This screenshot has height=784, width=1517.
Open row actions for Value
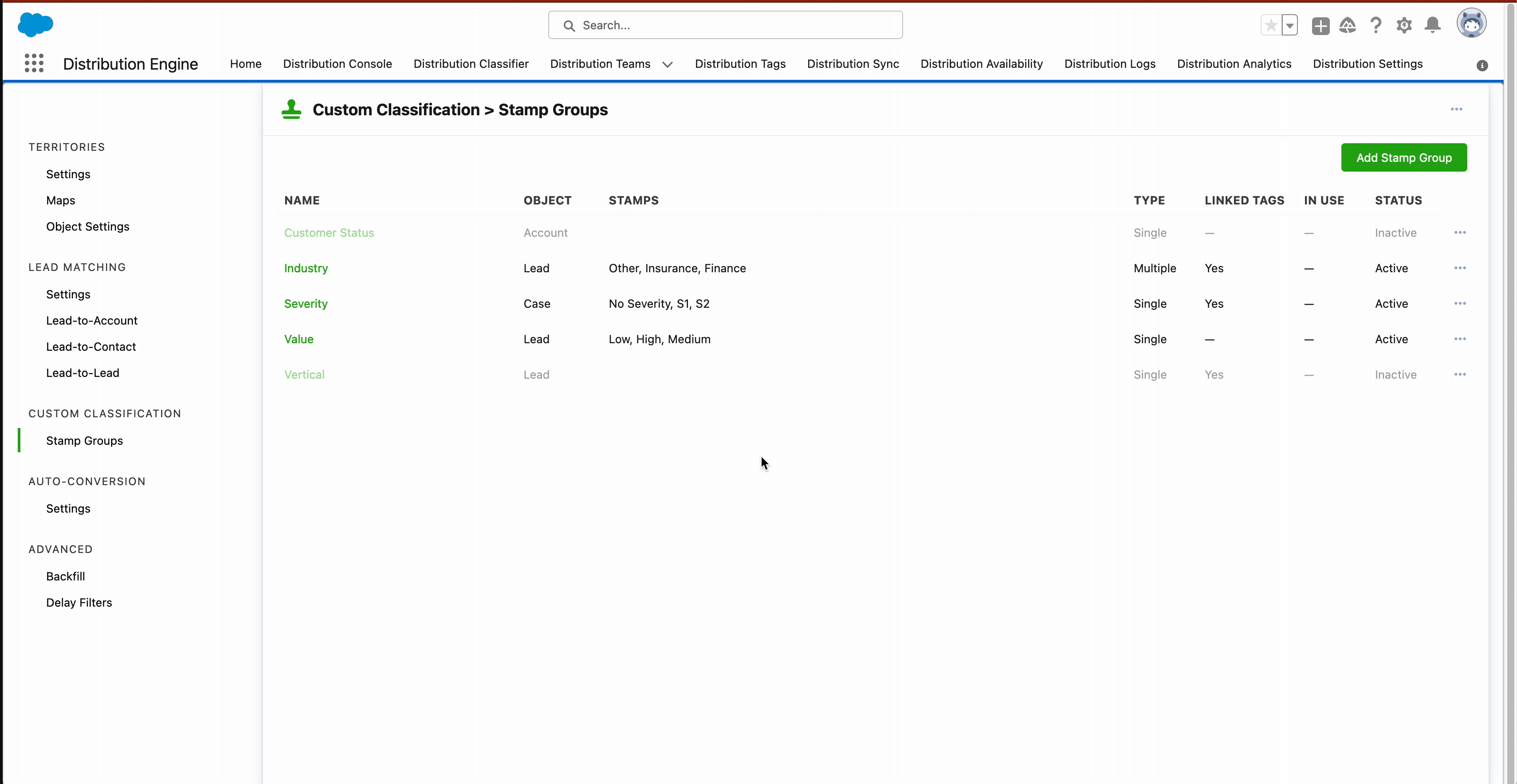pyautogui.click(x=1460, y=339)
